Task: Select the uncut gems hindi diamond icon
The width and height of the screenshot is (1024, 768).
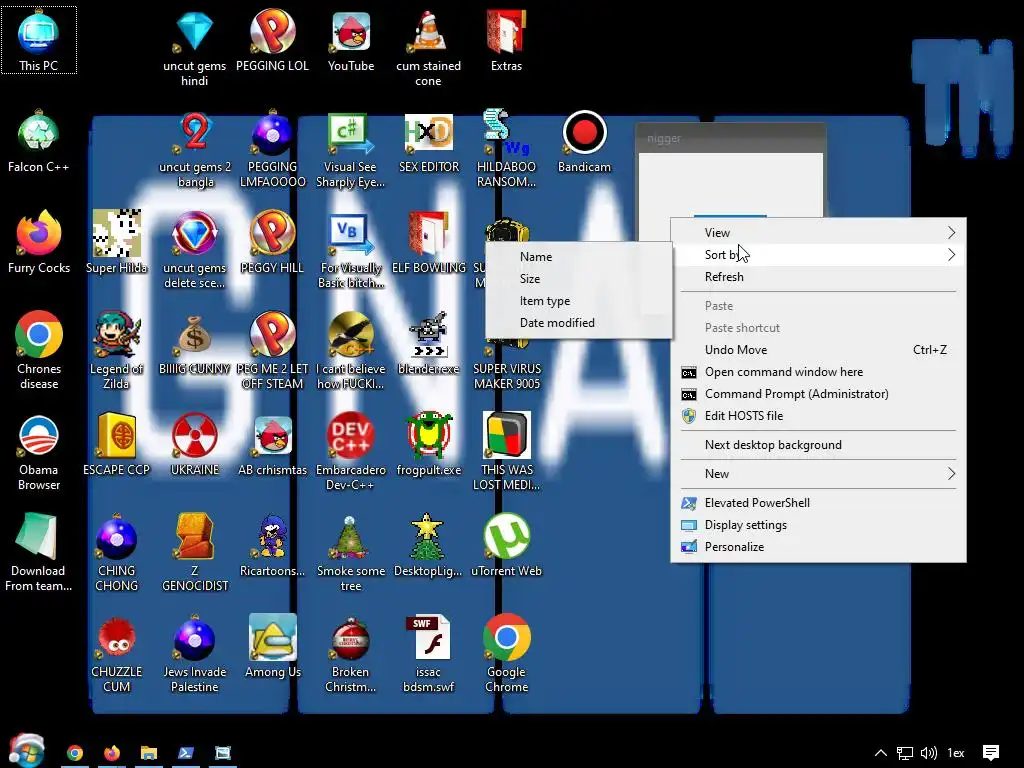Action: pos(195,48)
